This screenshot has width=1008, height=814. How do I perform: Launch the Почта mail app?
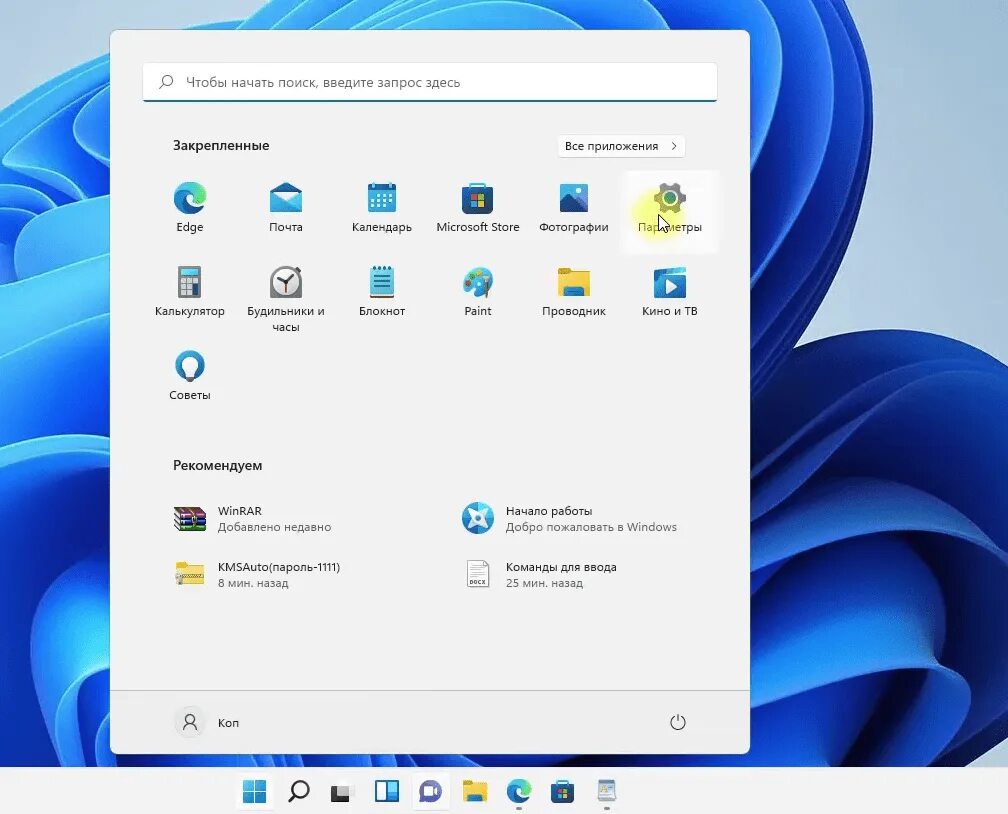pyautogui.click(x=285, y=208)
